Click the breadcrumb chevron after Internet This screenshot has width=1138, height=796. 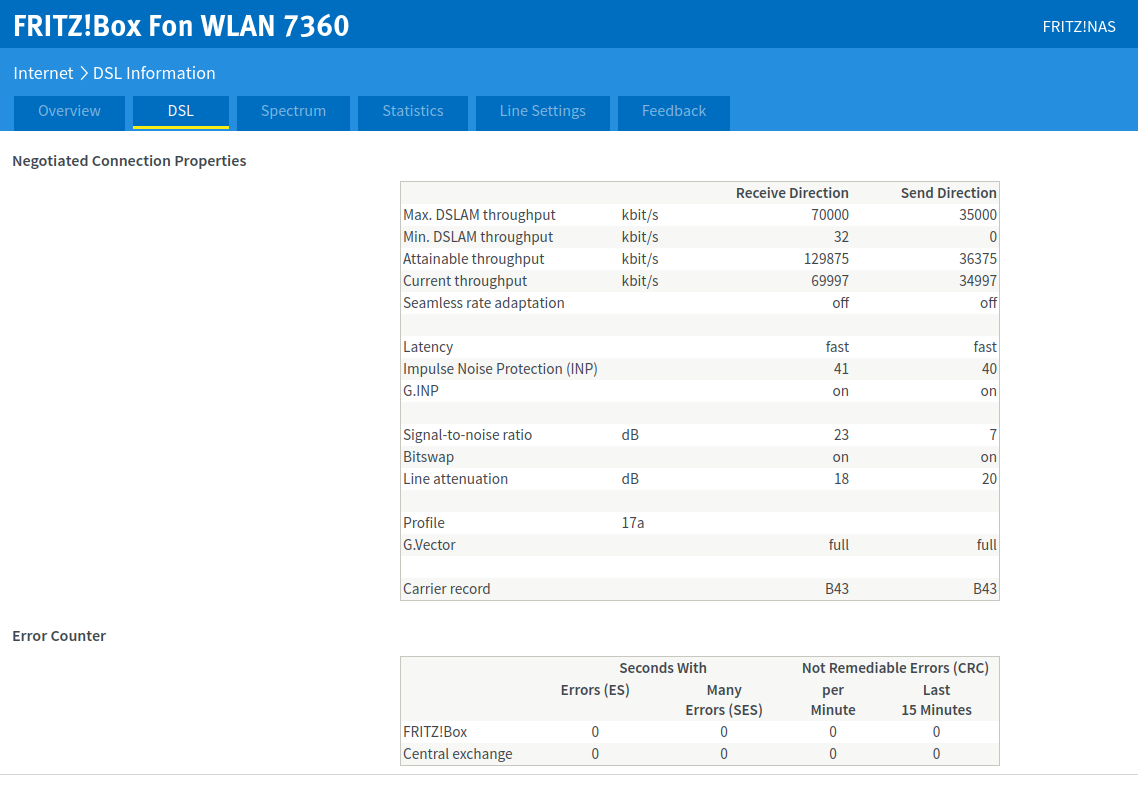(84, 73)
